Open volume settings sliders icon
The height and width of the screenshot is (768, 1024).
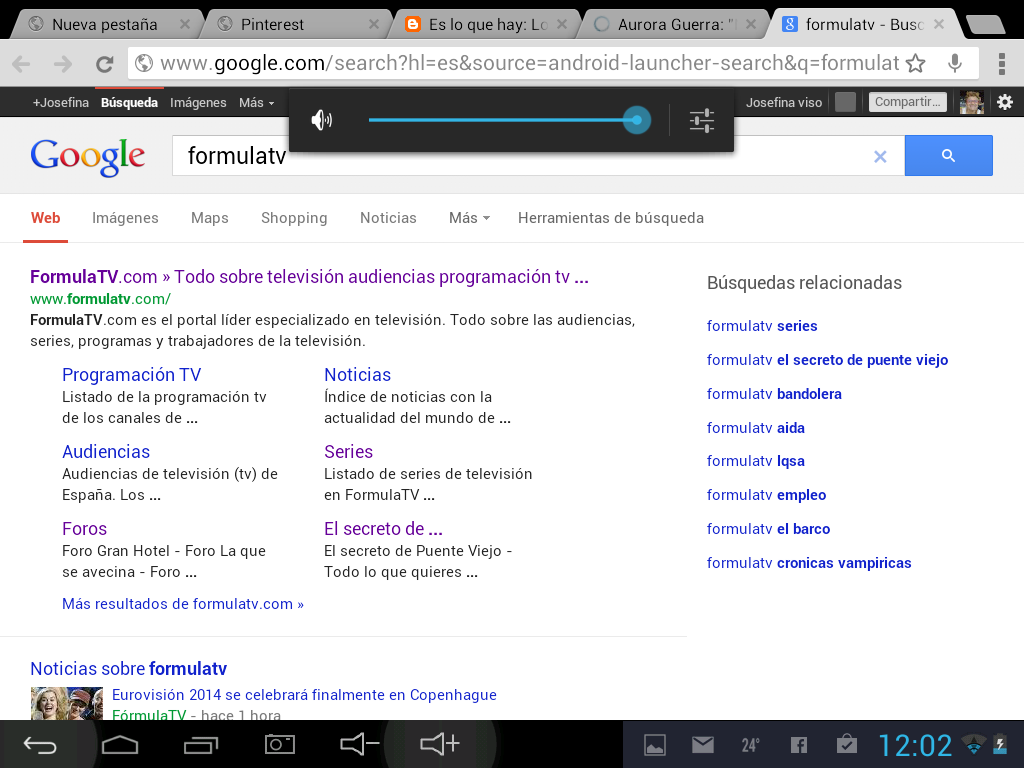click(x=702, y=120)
